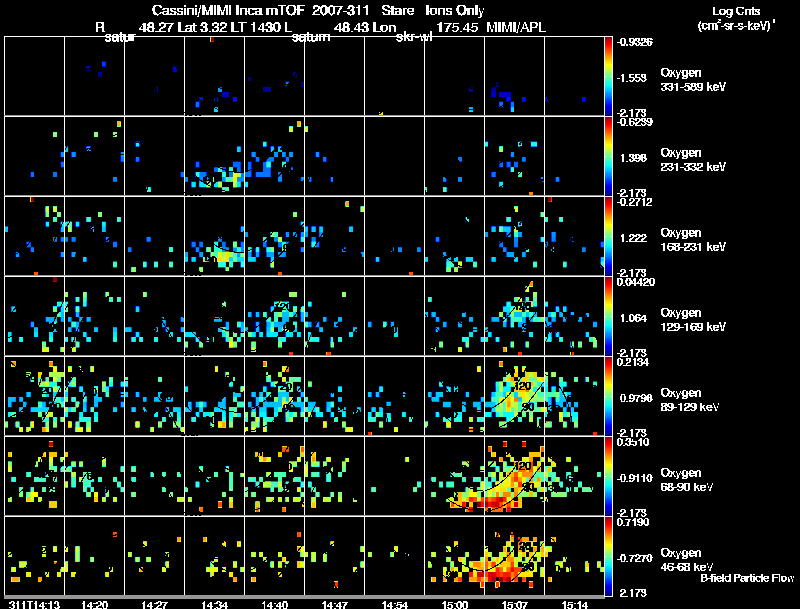Click the '0.9796' color scale value
Screen dimensions: 800x609
click(x=636, y=398)
